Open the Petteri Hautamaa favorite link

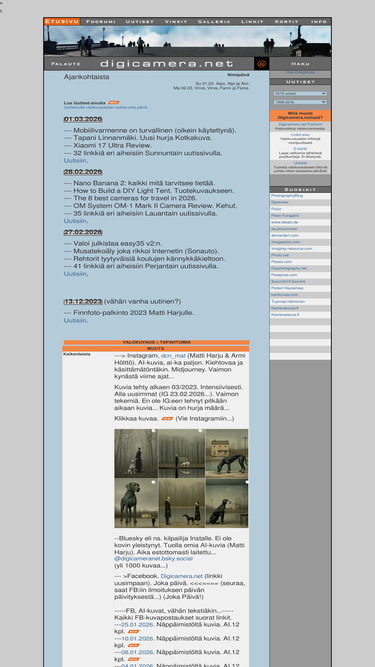[x=286, y=288]
